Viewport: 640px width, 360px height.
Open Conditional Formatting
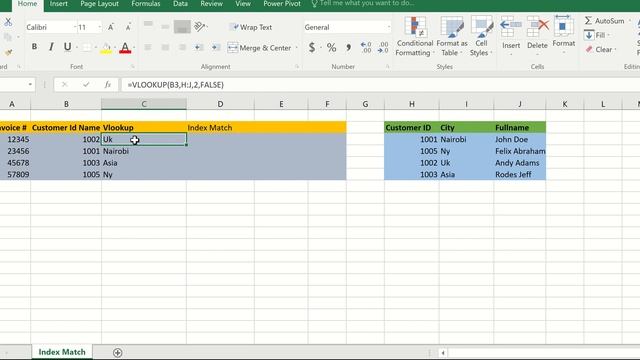click(x=414, y=36)
